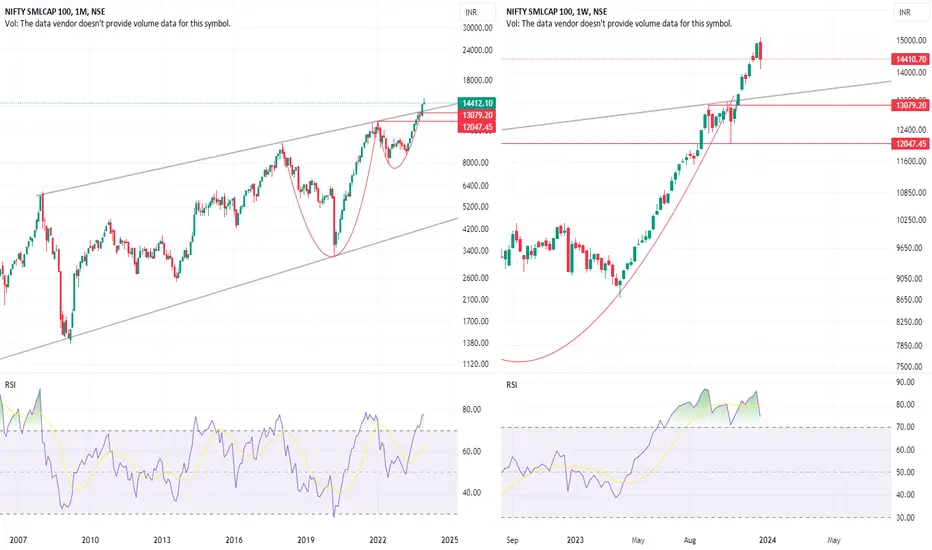Viewport: 932px width, 550px height.
Task: Select the NIFTY SMLCAP 100, 1W, NSE legend title
Action: 557,11
